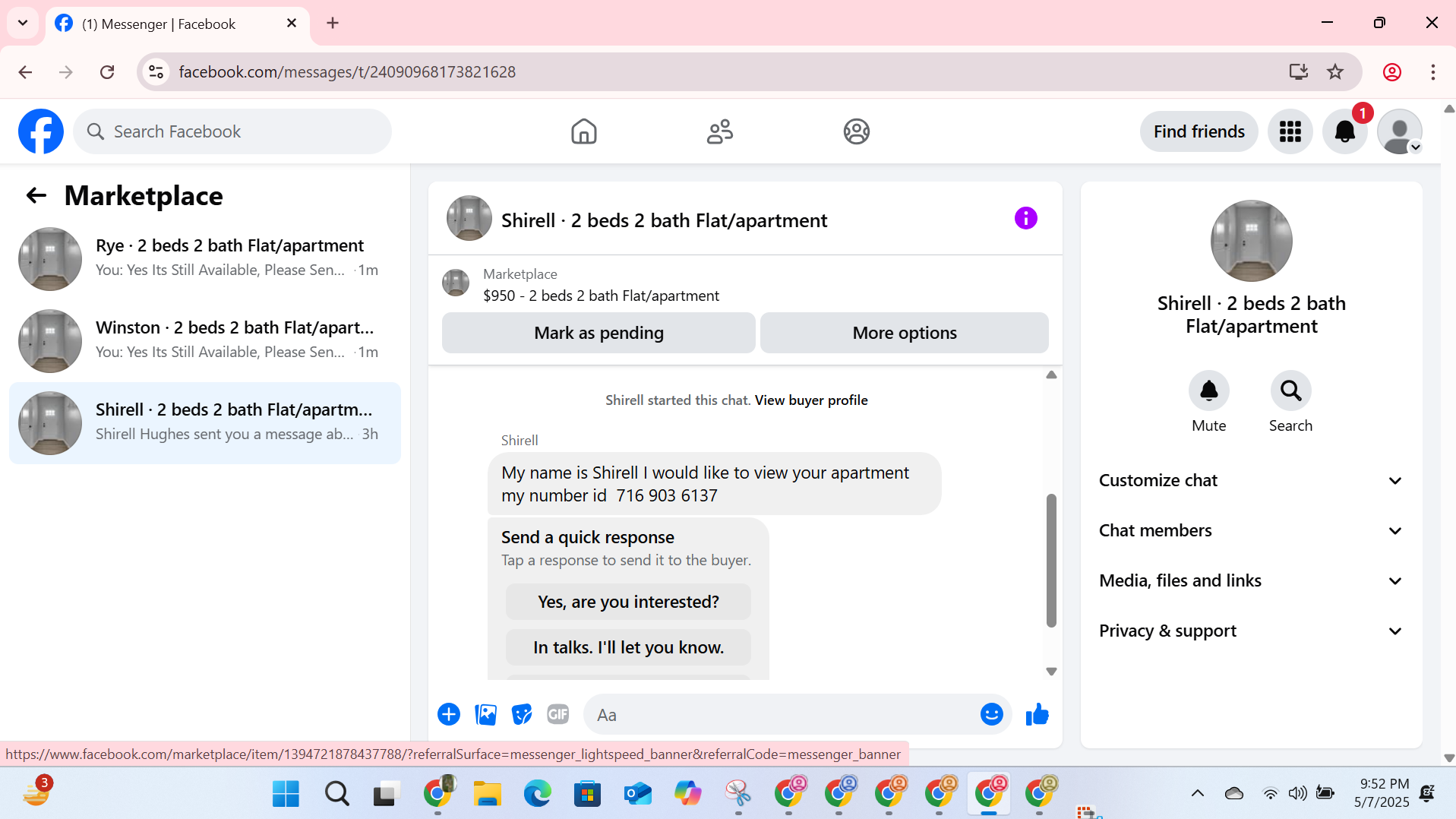Choose a GIF
The image size is (1456, 819).
558,715
